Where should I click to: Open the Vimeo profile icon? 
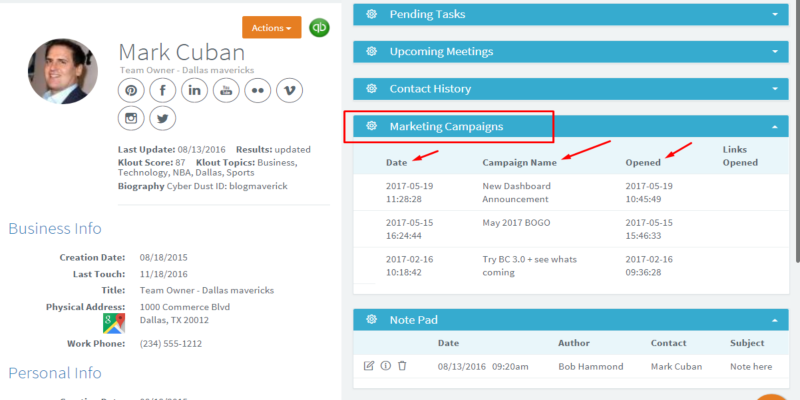pyautogui.click(x=289, y=91)
